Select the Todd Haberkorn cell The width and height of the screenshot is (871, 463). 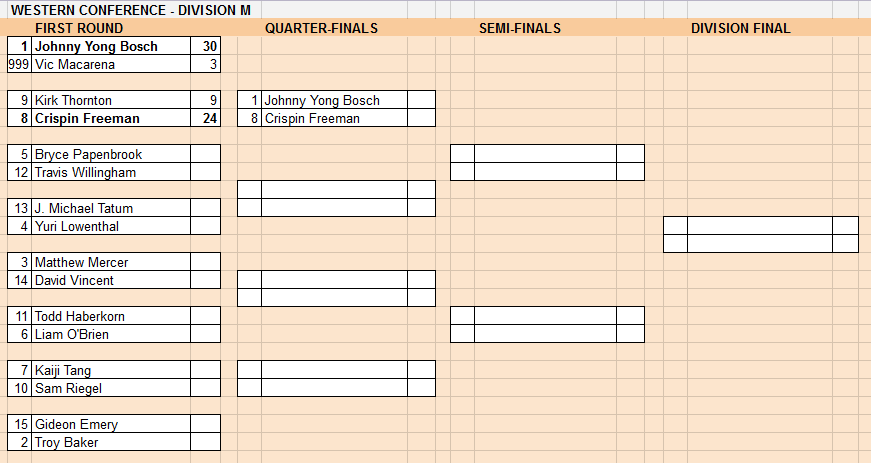(x=111, y=316)
